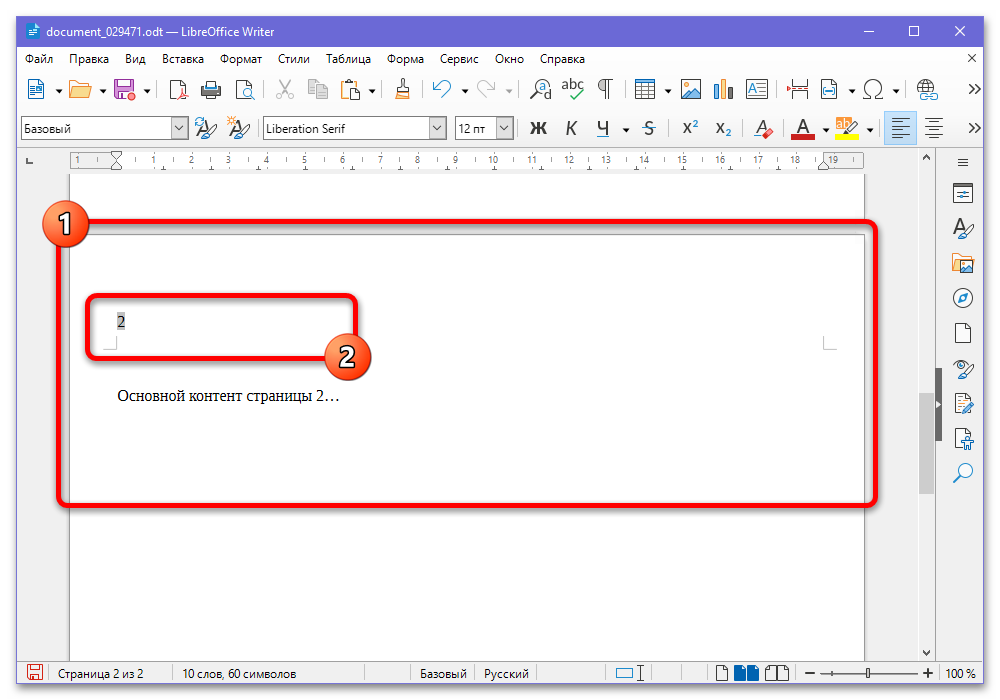Print the document

click(x=211, y=89)
